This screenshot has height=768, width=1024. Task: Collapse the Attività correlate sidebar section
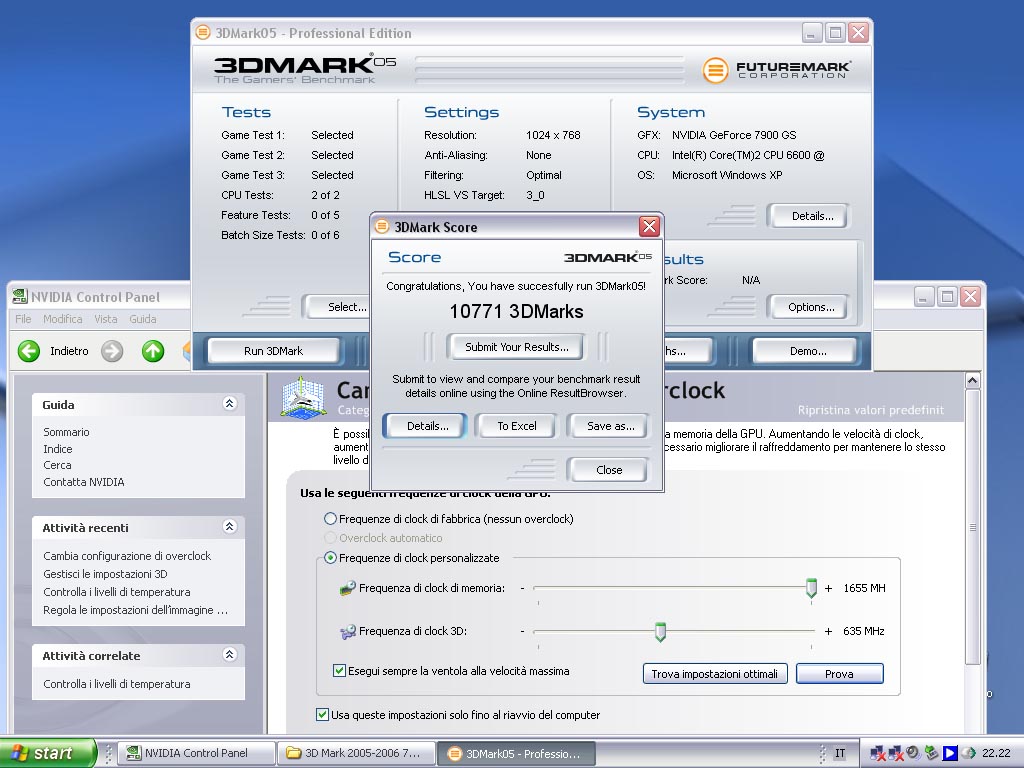pos(229,654)
